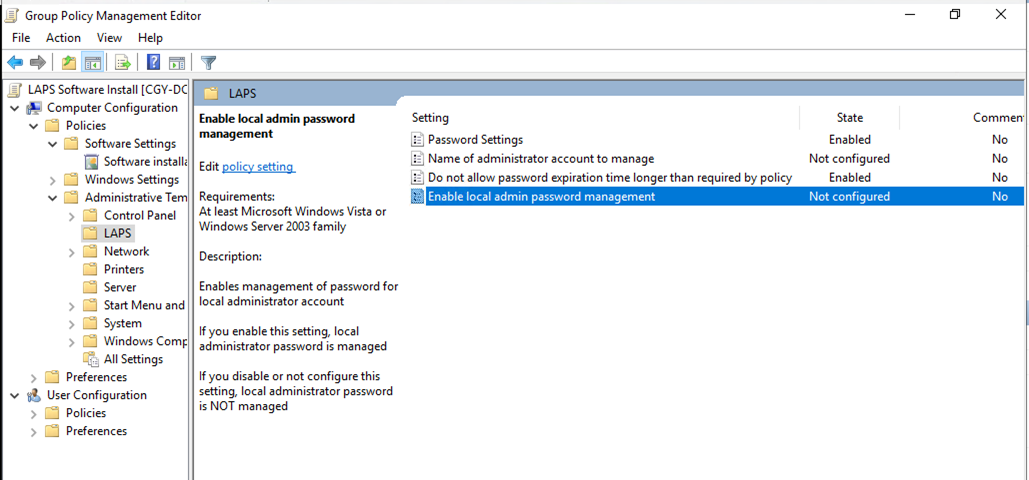Click the policy setting link
Image resolution: width=1029 pixels, height=480 pixels.
[259, 167]
